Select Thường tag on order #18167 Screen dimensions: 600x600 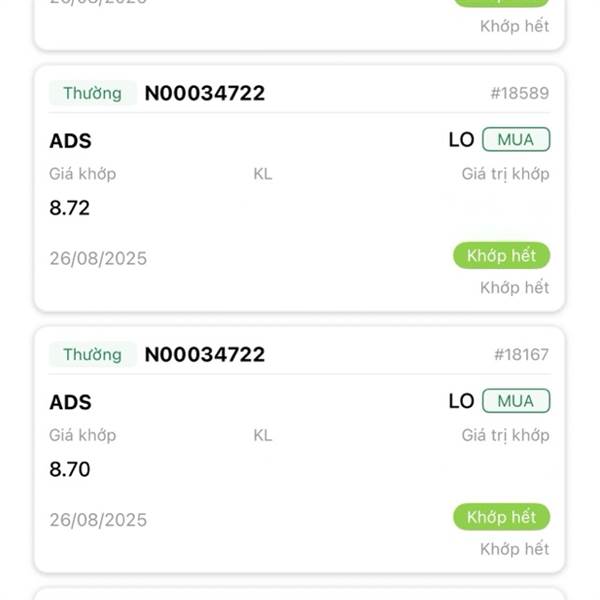(93, 354)
